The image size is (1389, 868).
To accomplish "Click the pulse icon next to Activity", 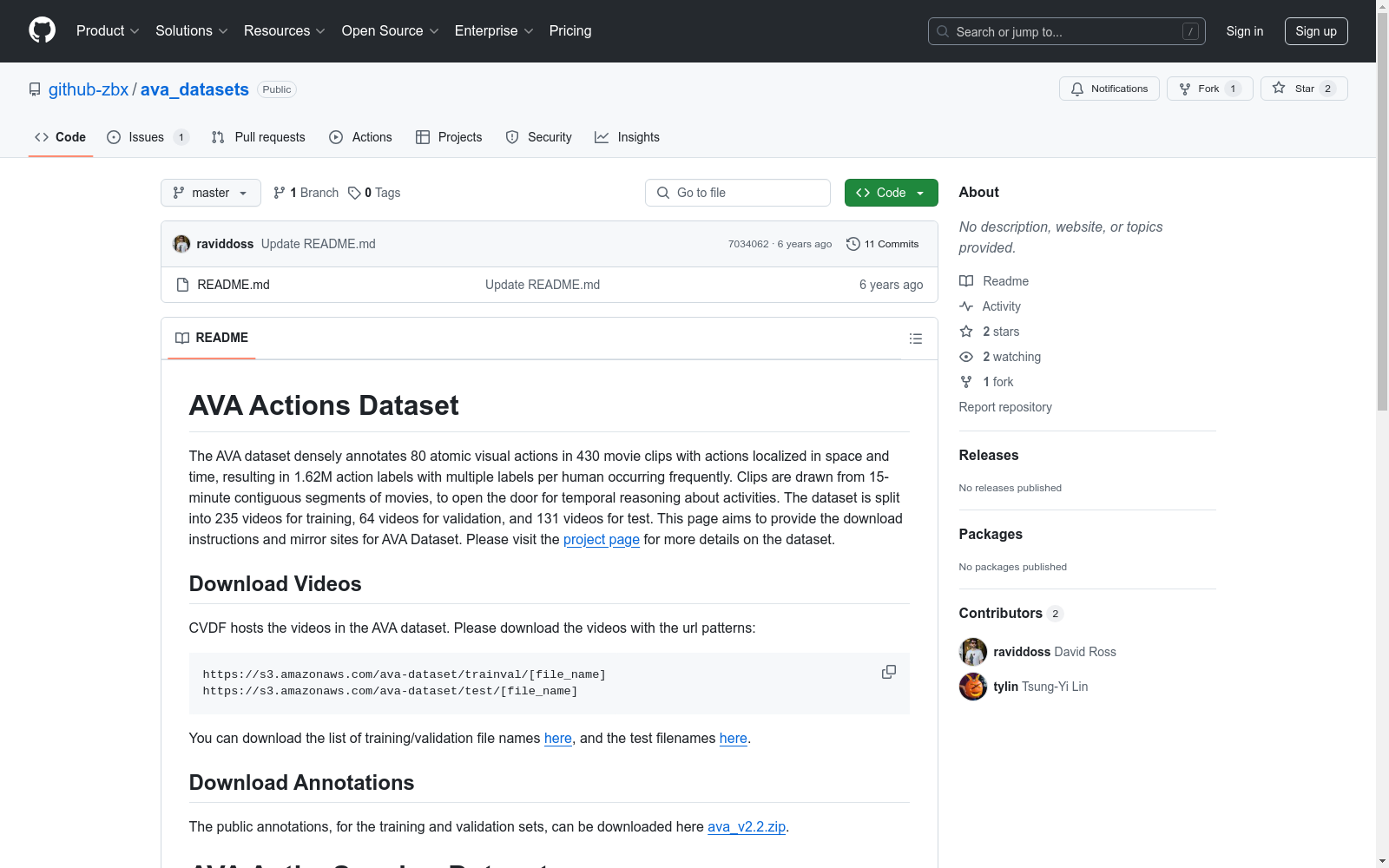I will pyautogui.click(x=966, y=306).
